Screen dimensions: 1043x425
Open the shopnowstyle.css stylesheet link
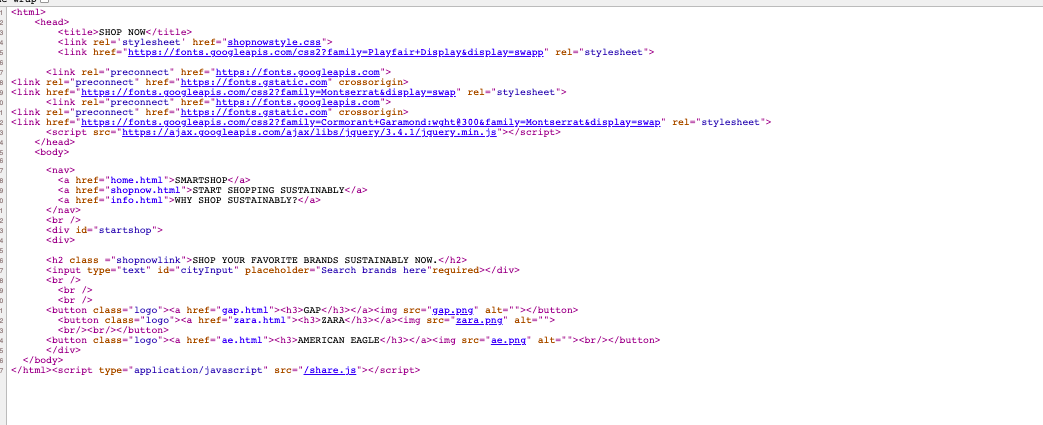pyautogui.click(x=275, y=42)
